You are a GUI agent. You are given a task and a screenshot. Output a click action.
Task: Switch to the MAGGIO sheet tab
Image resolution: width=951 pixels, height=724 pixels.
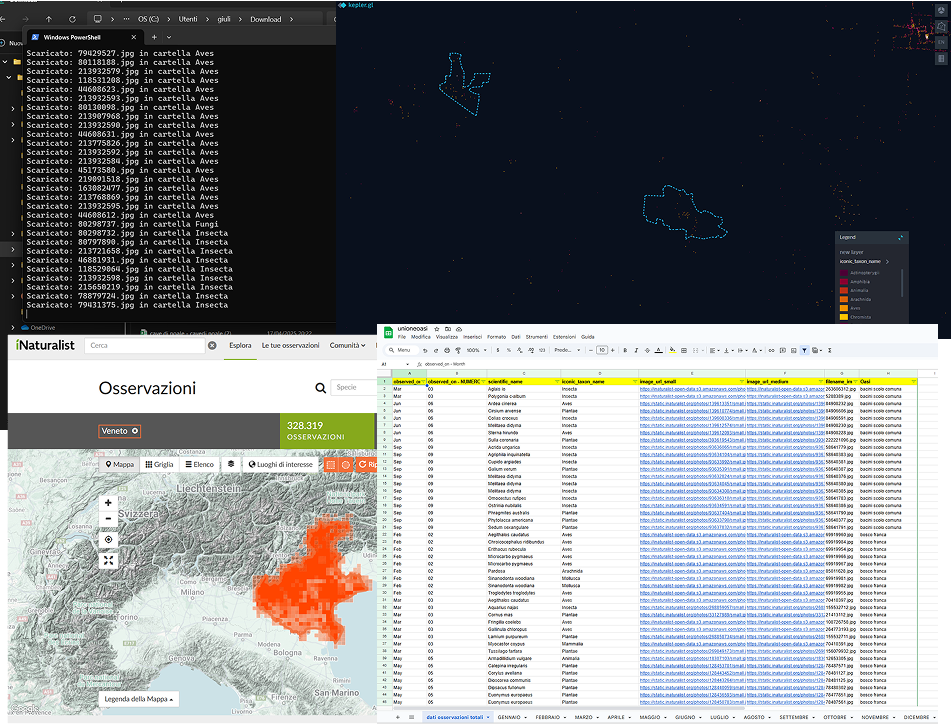[652, 717]
